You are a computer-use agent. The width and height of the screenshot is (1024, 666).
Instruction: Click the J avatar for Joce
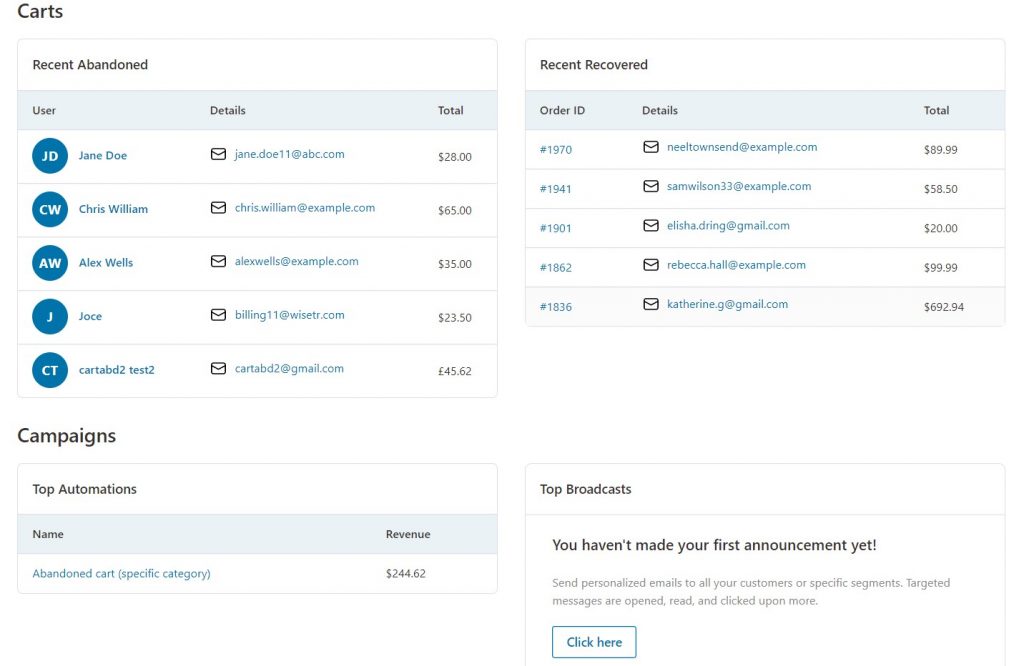50,317
